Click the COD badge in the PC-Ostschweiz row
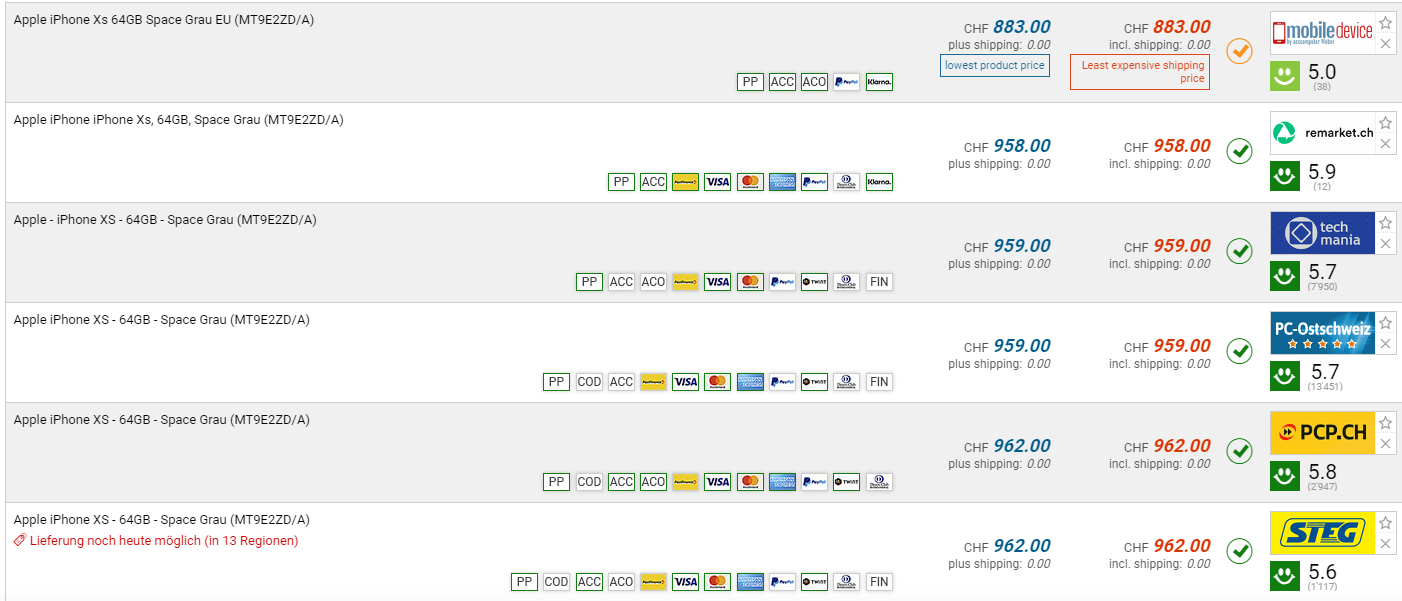 589,382
